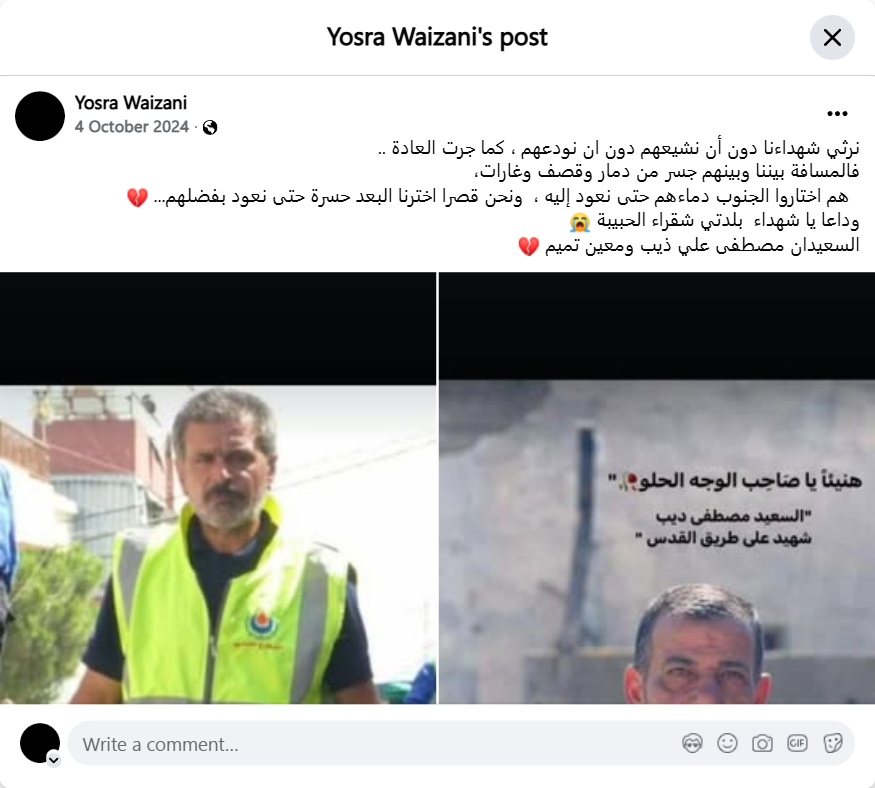Open the sticker picker icon
Image resolution: width=875 pixels, height=788 pixels.
coord(832,743)
